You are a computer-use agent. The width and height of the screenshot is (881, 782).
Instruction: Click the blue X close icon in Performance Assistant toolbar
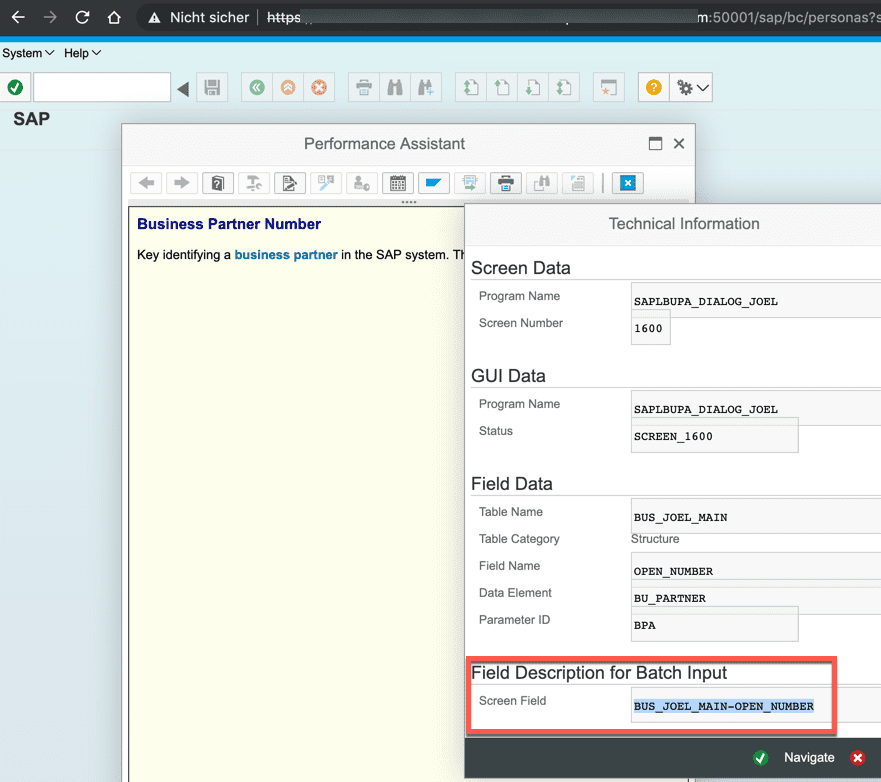coord(628,183)
